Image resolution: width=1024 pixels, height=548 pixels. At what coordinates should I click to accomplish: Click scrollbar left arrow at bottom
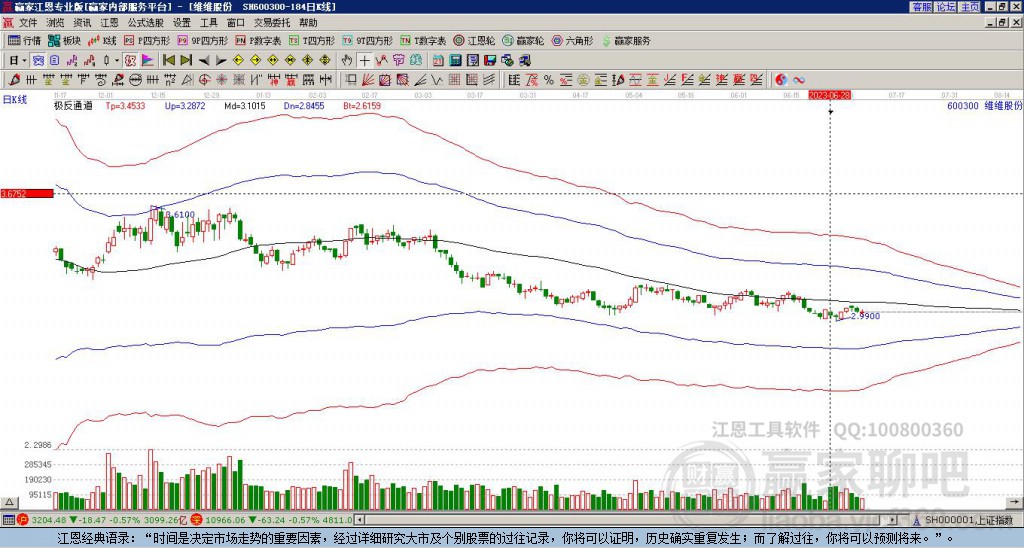click(x=359, y=520)
